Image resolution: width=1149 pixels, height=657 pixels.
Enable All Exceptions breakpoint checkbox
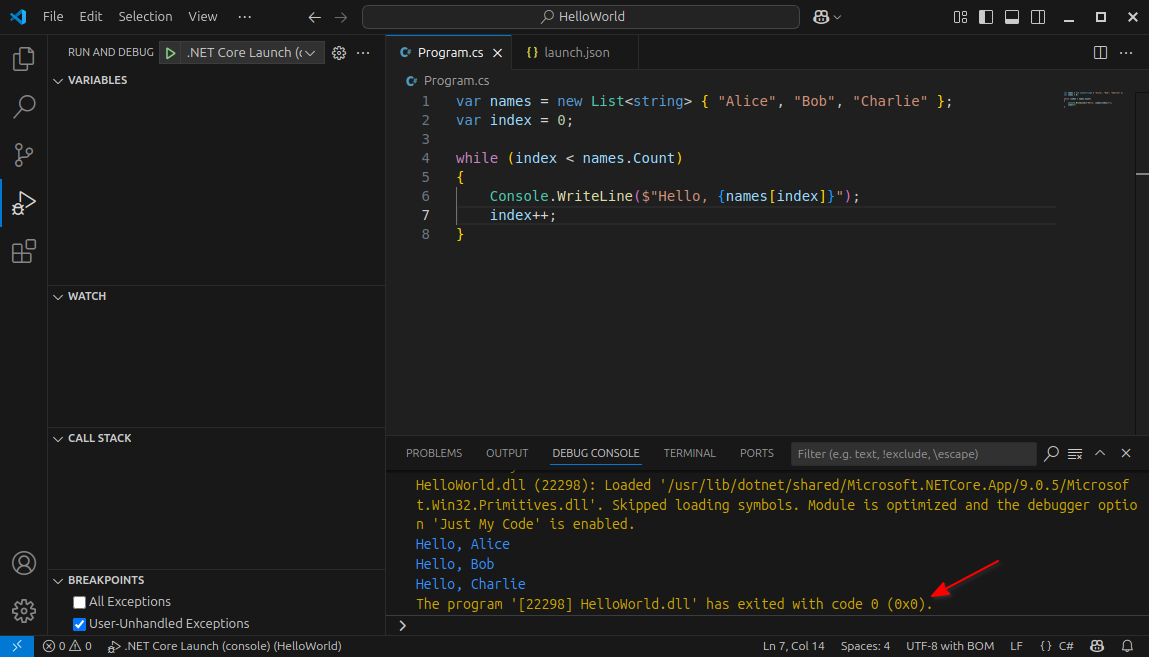pos(80,603)
